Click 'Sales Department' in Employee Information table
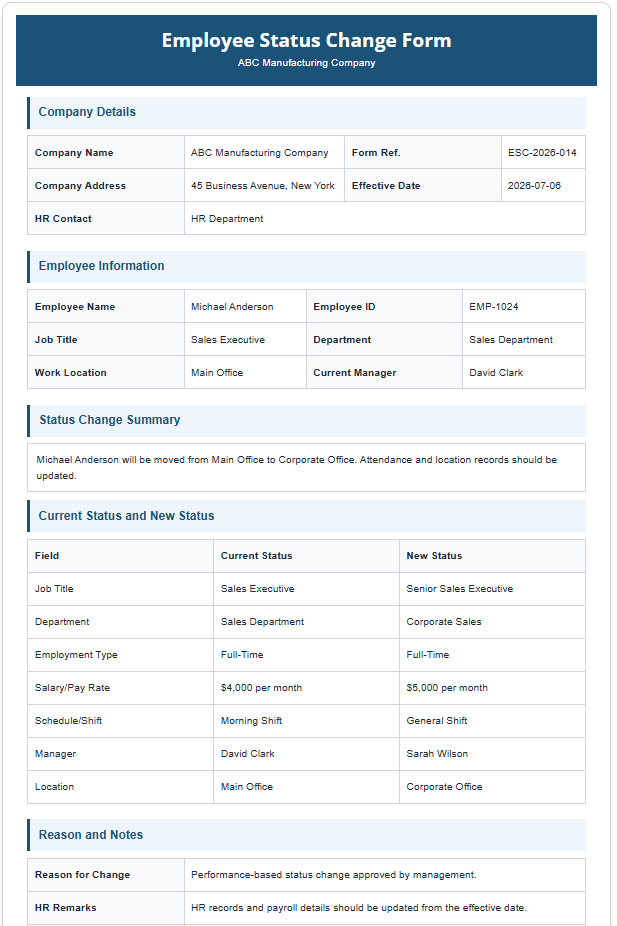 point(511,340)
